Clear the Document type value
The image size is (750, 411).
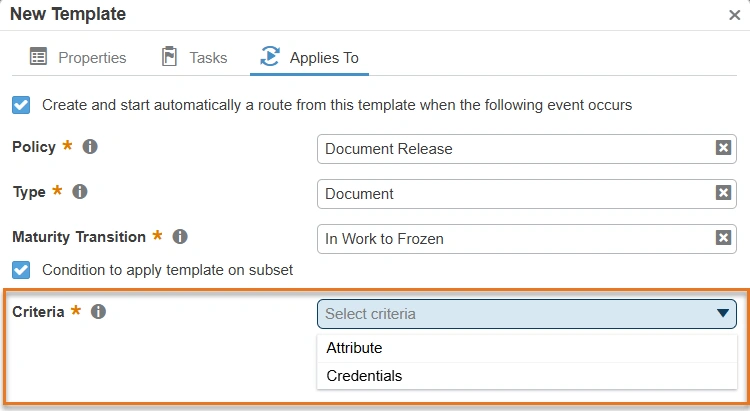723,193
